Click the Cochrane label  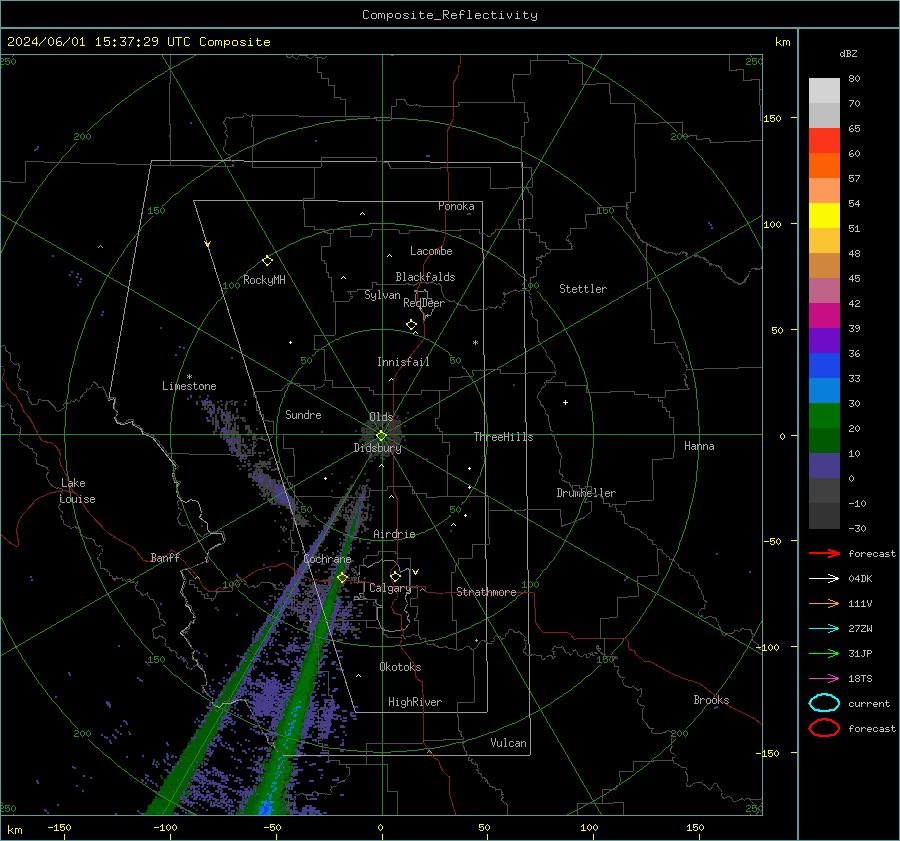[327, 559]
